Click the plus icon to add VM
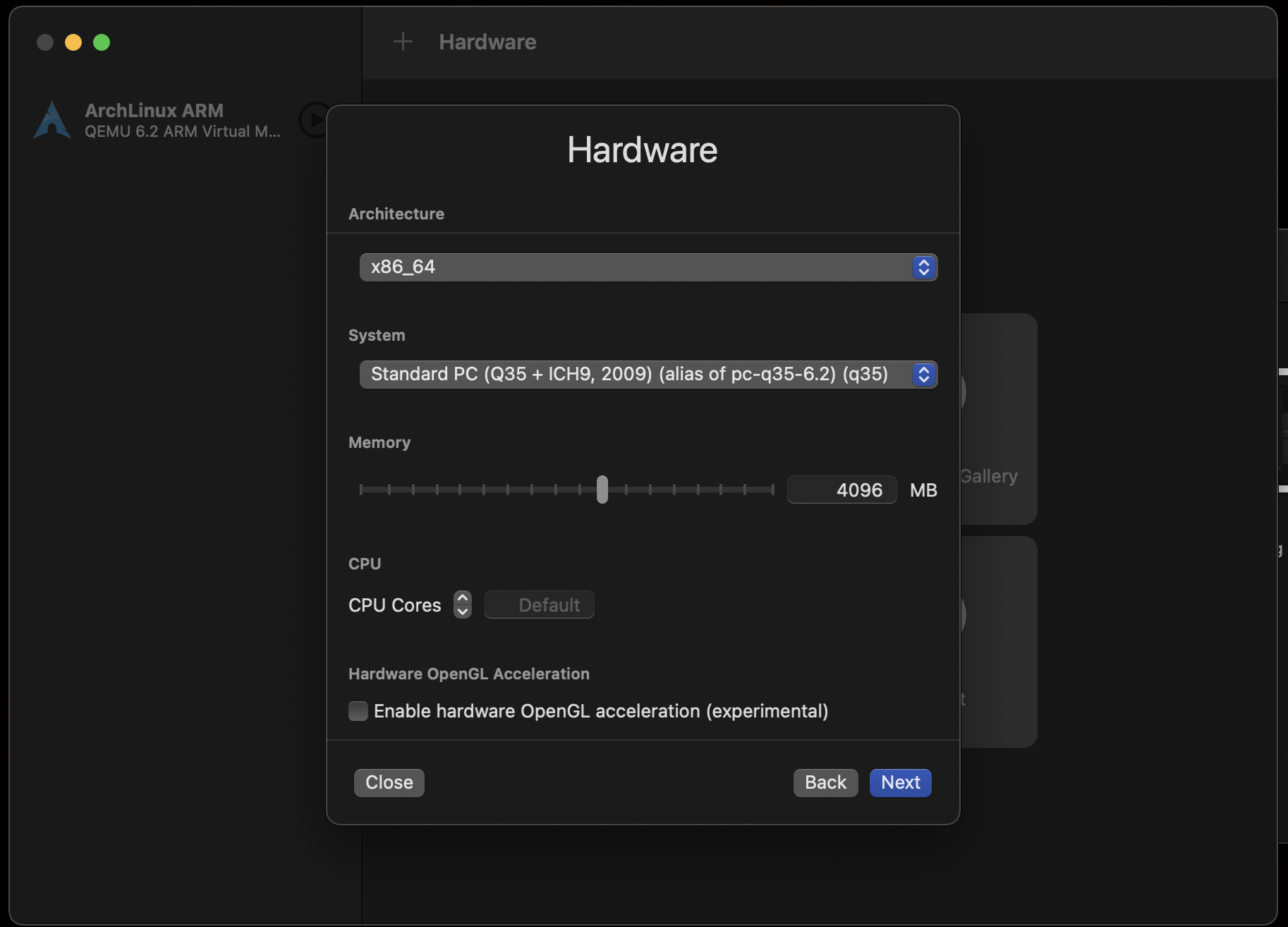Screen dimensions: 1288x927 point(403,42)
